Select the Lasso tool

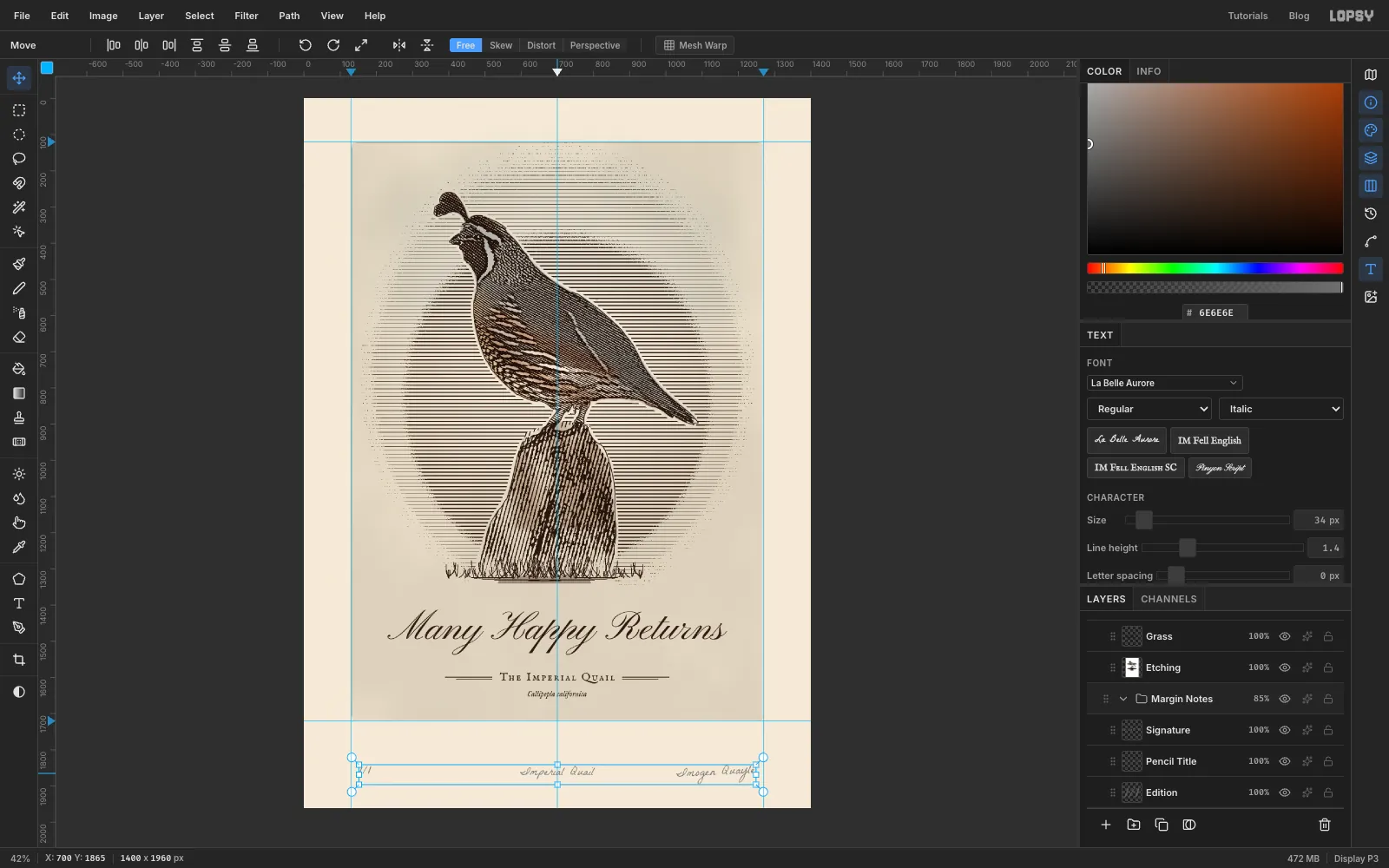[19, 159]
